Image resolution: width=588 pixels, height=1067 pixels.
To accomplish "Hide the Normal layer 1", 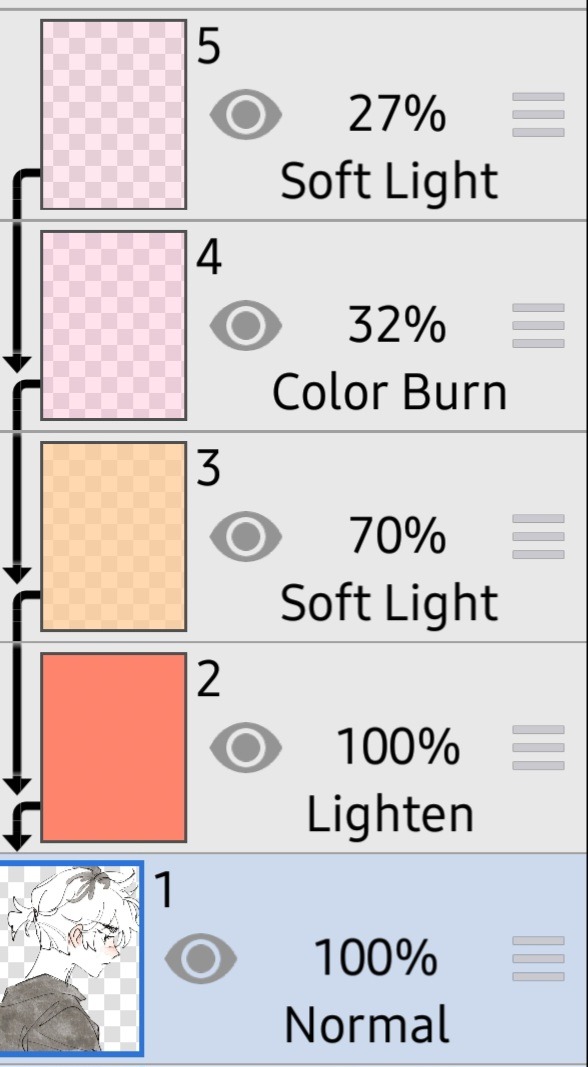I will point(201,958).
